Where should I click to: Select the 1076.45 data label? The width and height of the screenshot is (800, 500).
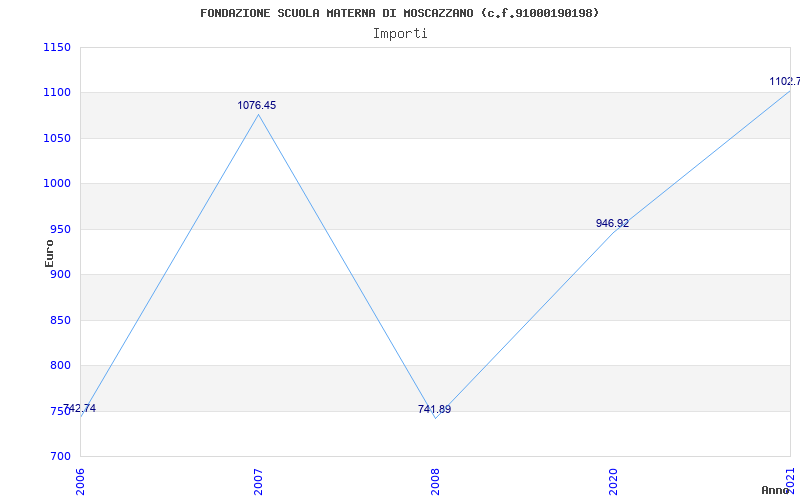257,106
